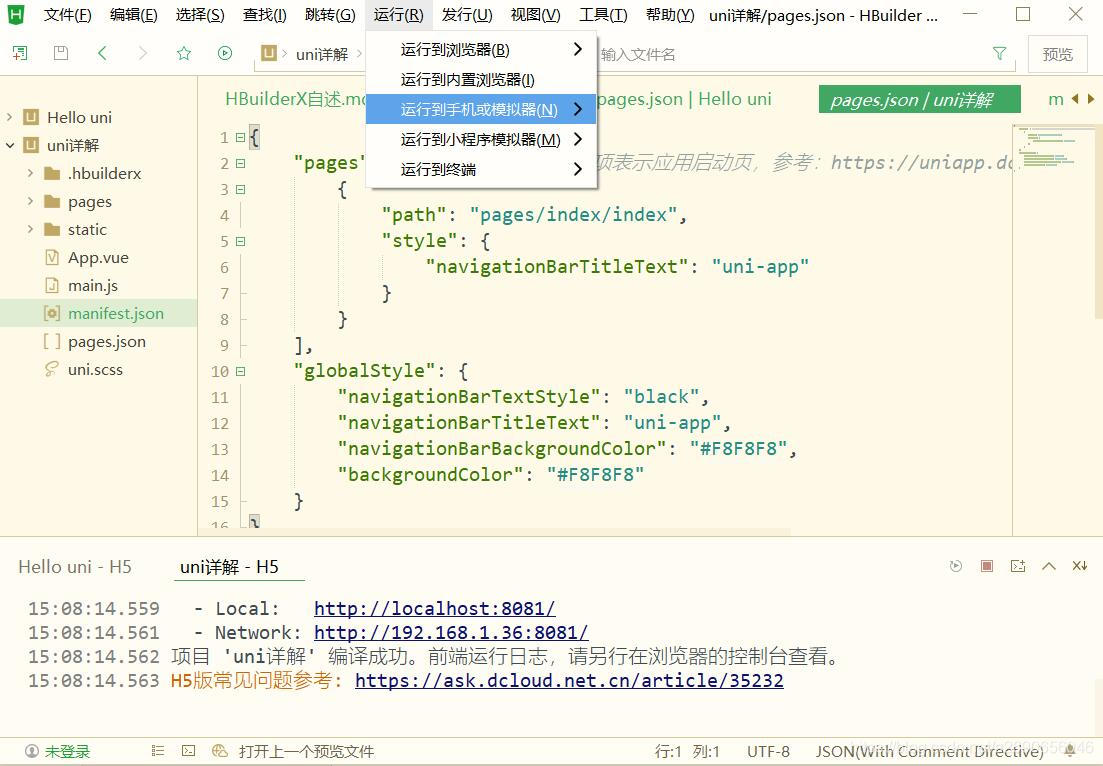Click the 行:1 列:1 cursor position
Image resolution: width=1103 pixels, height=766 pixels.
[x=687, y=751]
